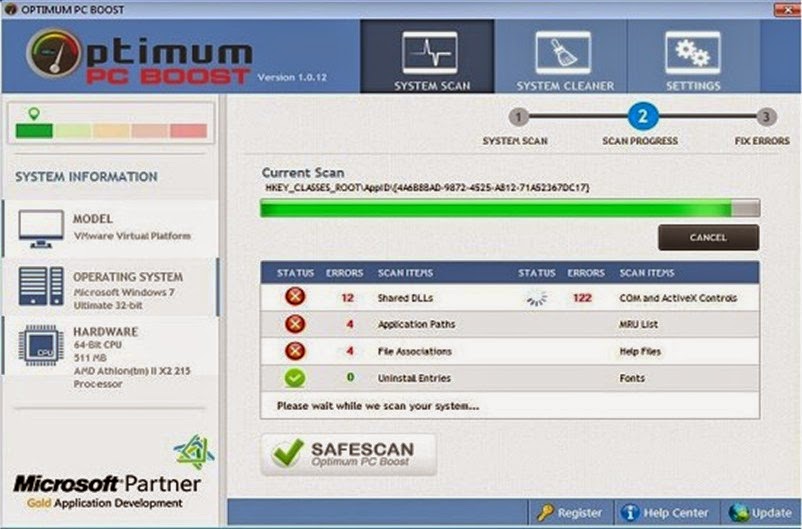The height and width of the screenshot is (529, 802).
Task: Click the scan progress bar
Action: click(x=509, y=208)
